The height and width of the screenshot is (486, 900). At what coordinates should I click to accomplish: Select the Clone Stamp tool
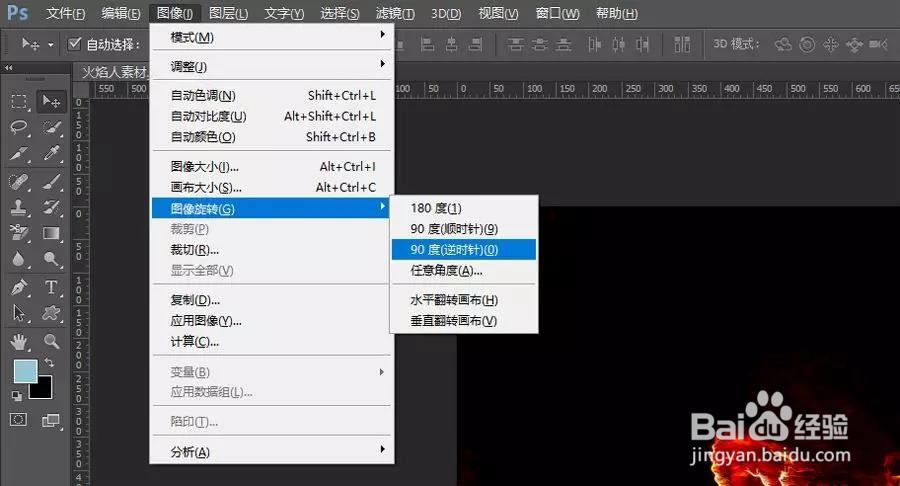19,207
